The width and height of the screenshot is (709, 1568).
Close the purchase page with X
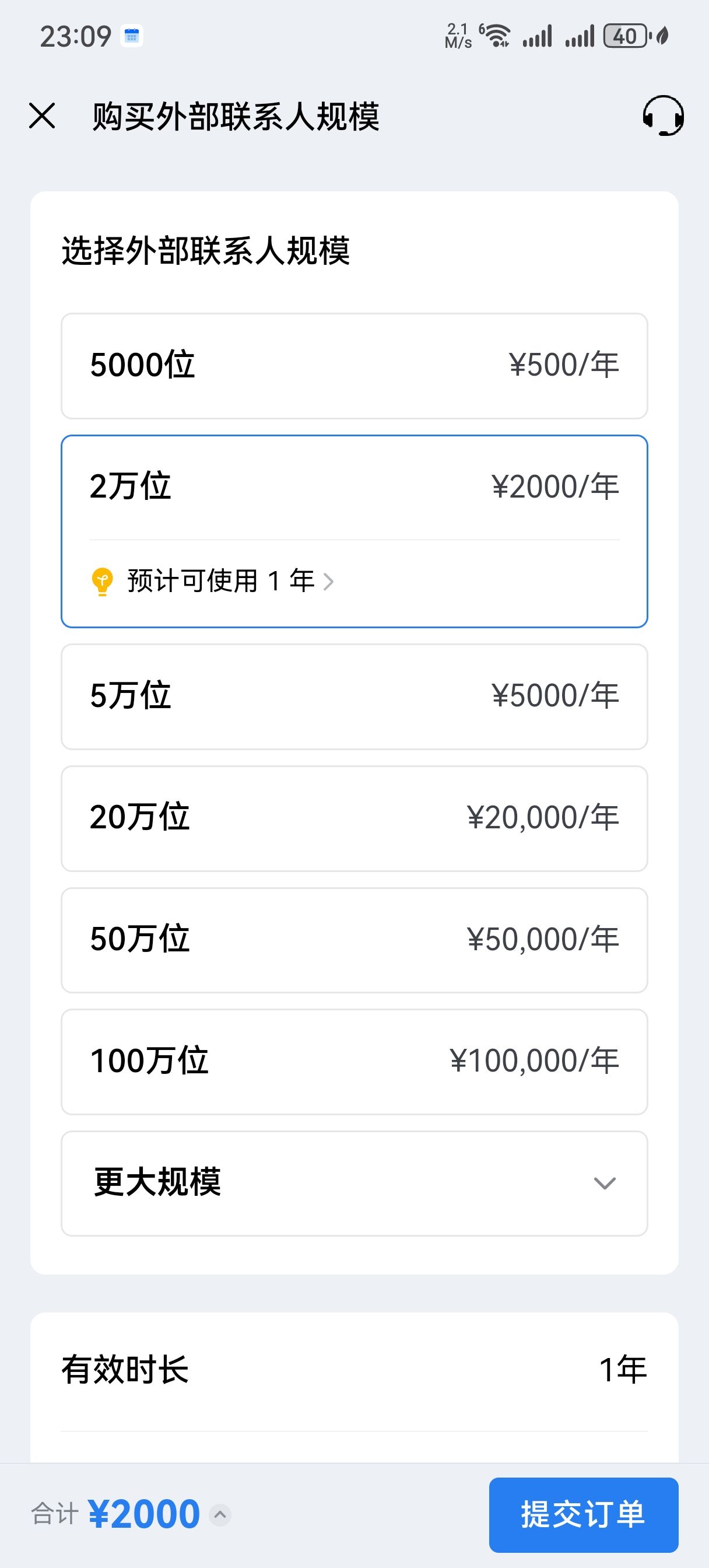point(42,116)
